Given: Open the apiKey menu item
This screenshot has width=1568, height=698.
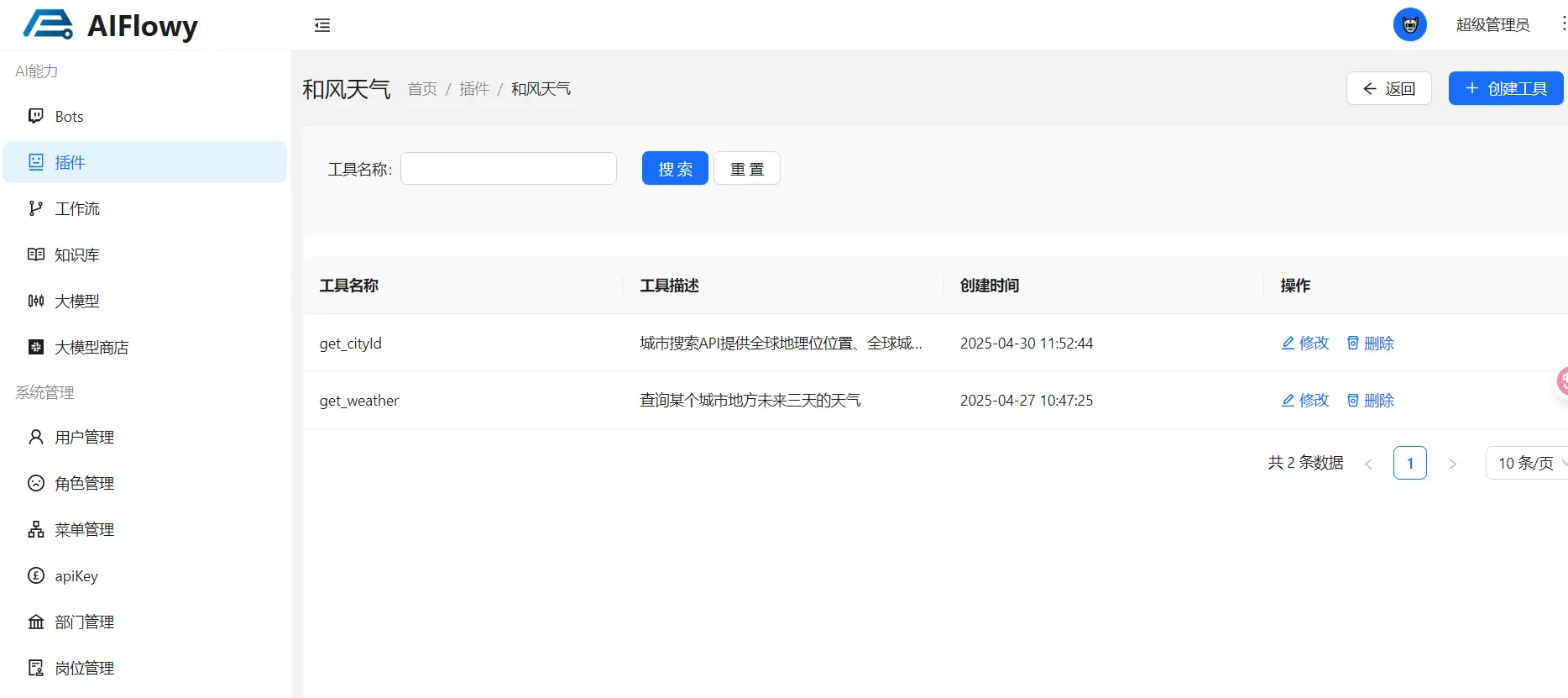Looking at the screenshot, I should tap(145, 575).
